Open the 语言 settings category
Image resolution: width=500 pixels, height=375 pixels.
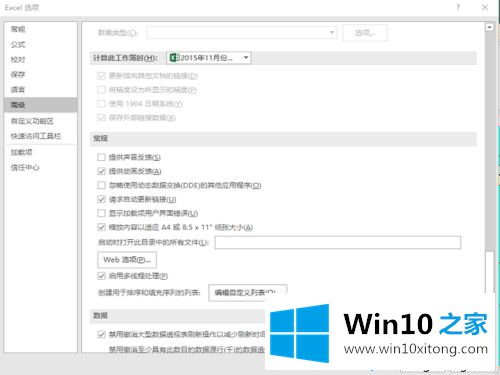(x=18, y=89)
